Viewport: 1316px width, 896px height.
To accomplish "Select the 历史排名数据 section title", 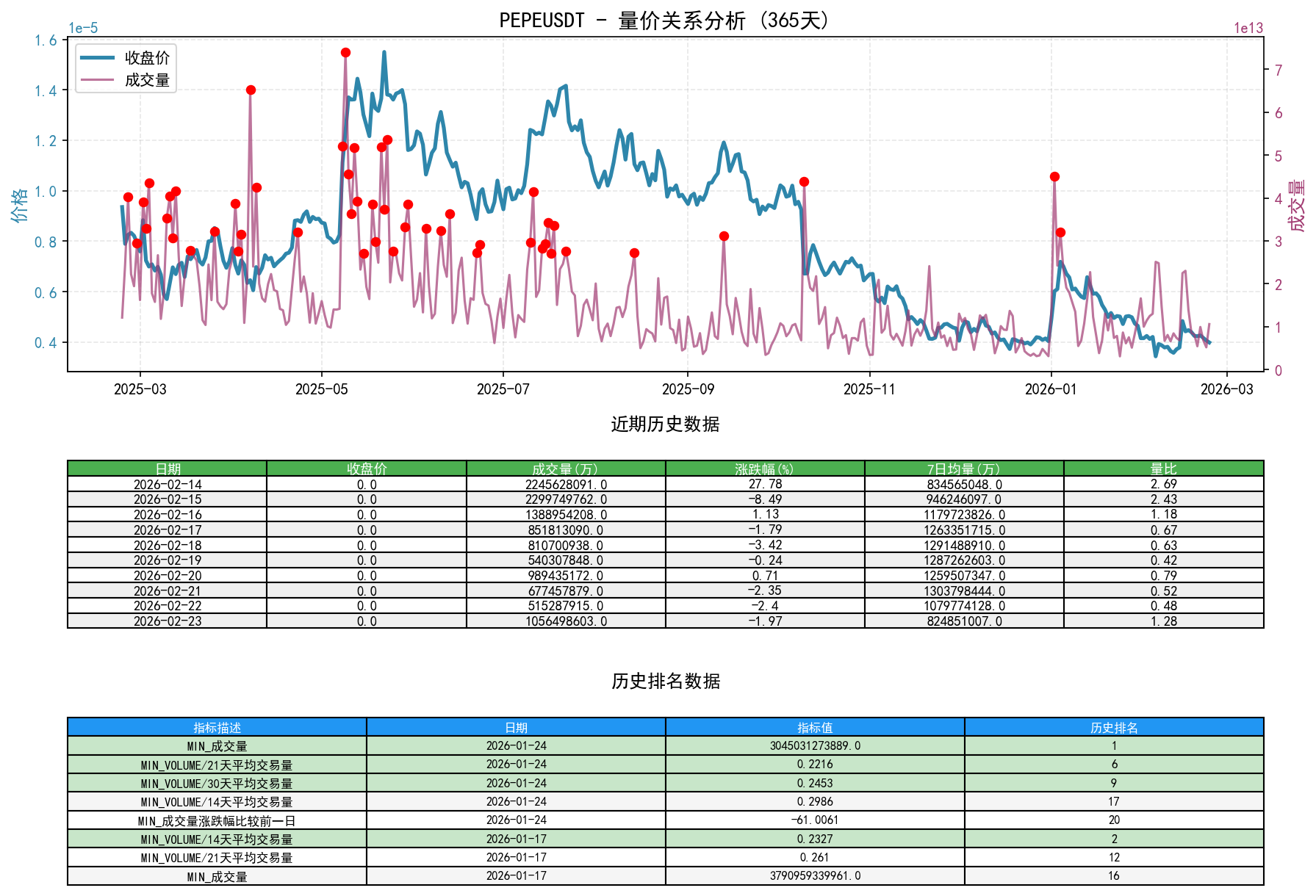I will tap(664, 681).
